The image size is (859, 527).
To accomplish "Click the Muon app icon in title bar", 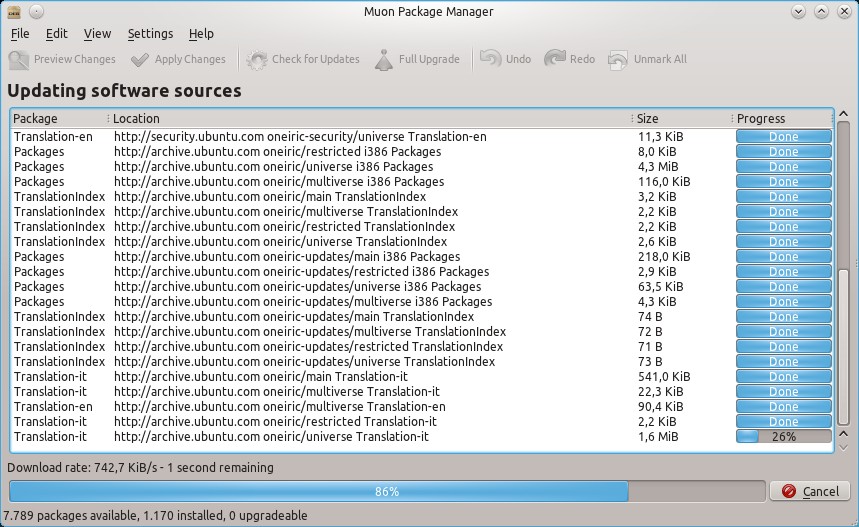I will [14, 12].
